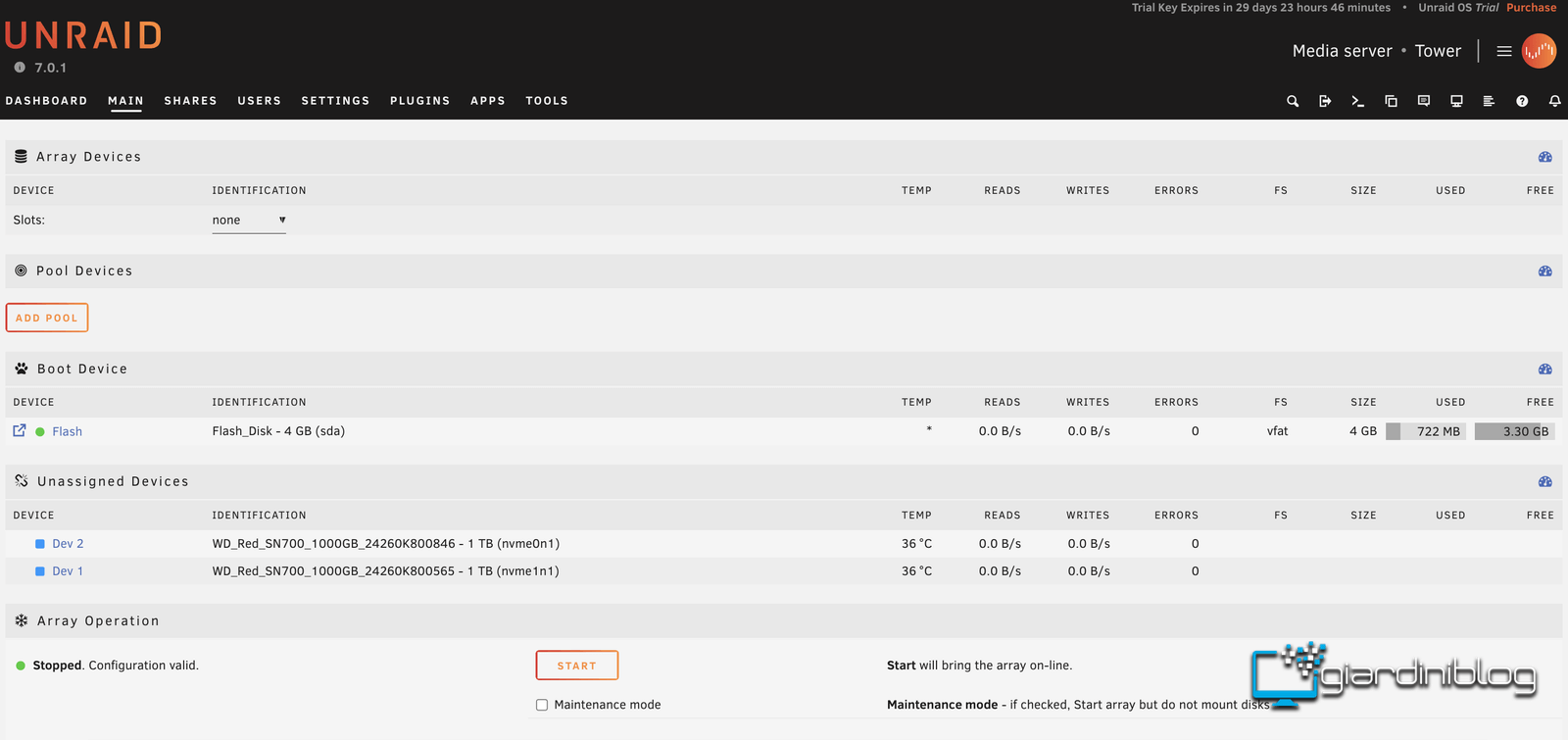The width and height of the screenshot is (1568, 740).
Task: Click the vfat filesystem value
Action: pyautogui.click(x=1277, y=431)
